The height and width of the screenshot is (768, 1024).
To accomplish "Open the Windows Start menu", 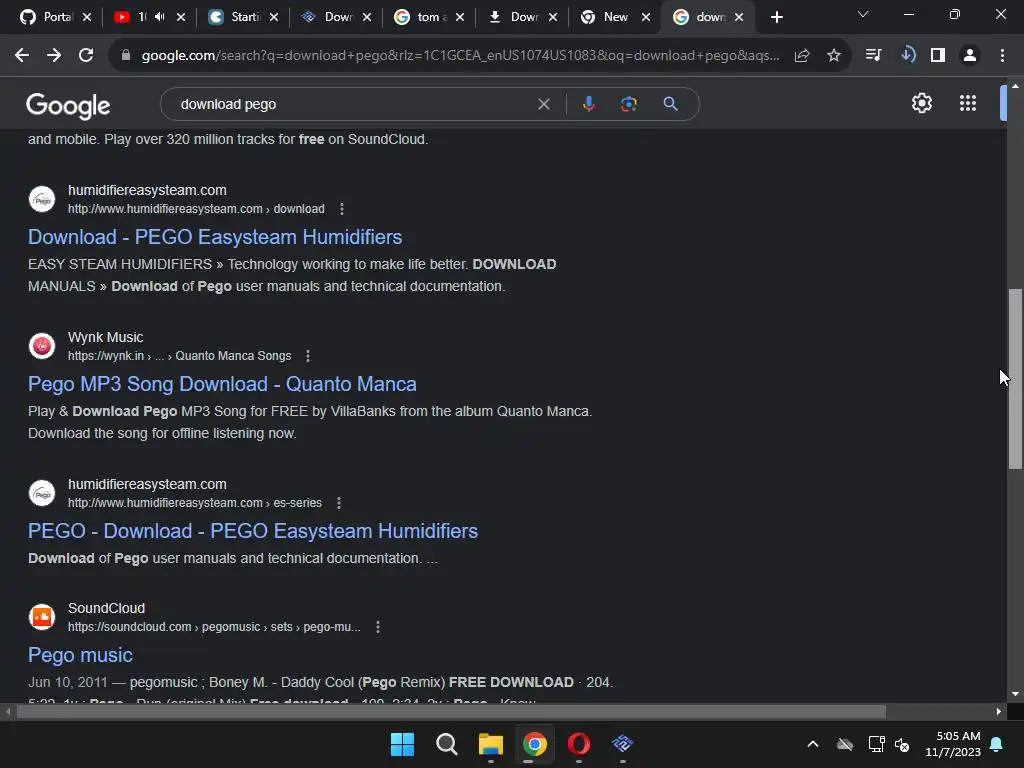I will [402, 744].
